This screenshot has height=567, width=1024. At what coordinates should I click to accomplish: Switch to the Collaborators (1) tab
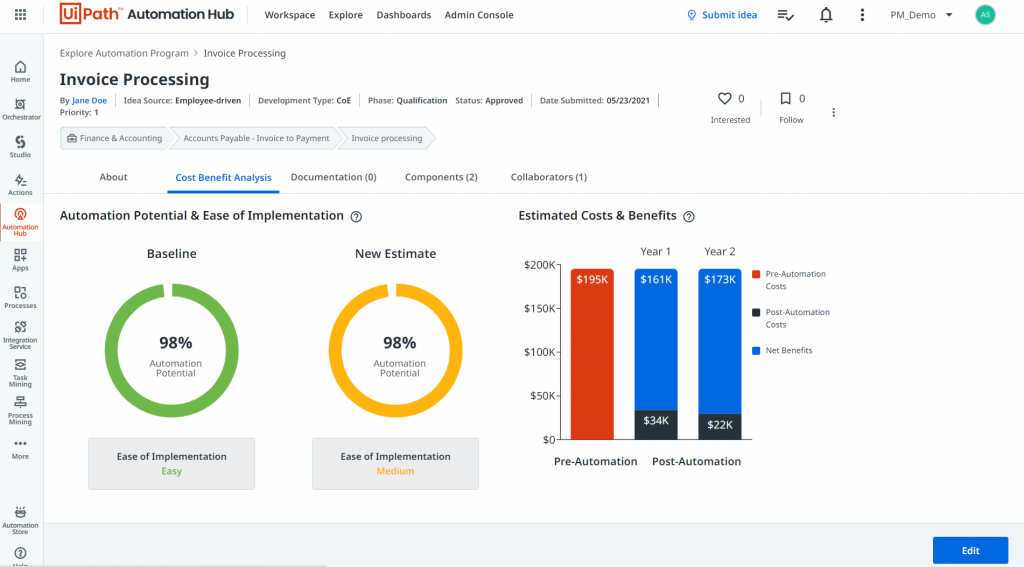click(x=549, y=177)
